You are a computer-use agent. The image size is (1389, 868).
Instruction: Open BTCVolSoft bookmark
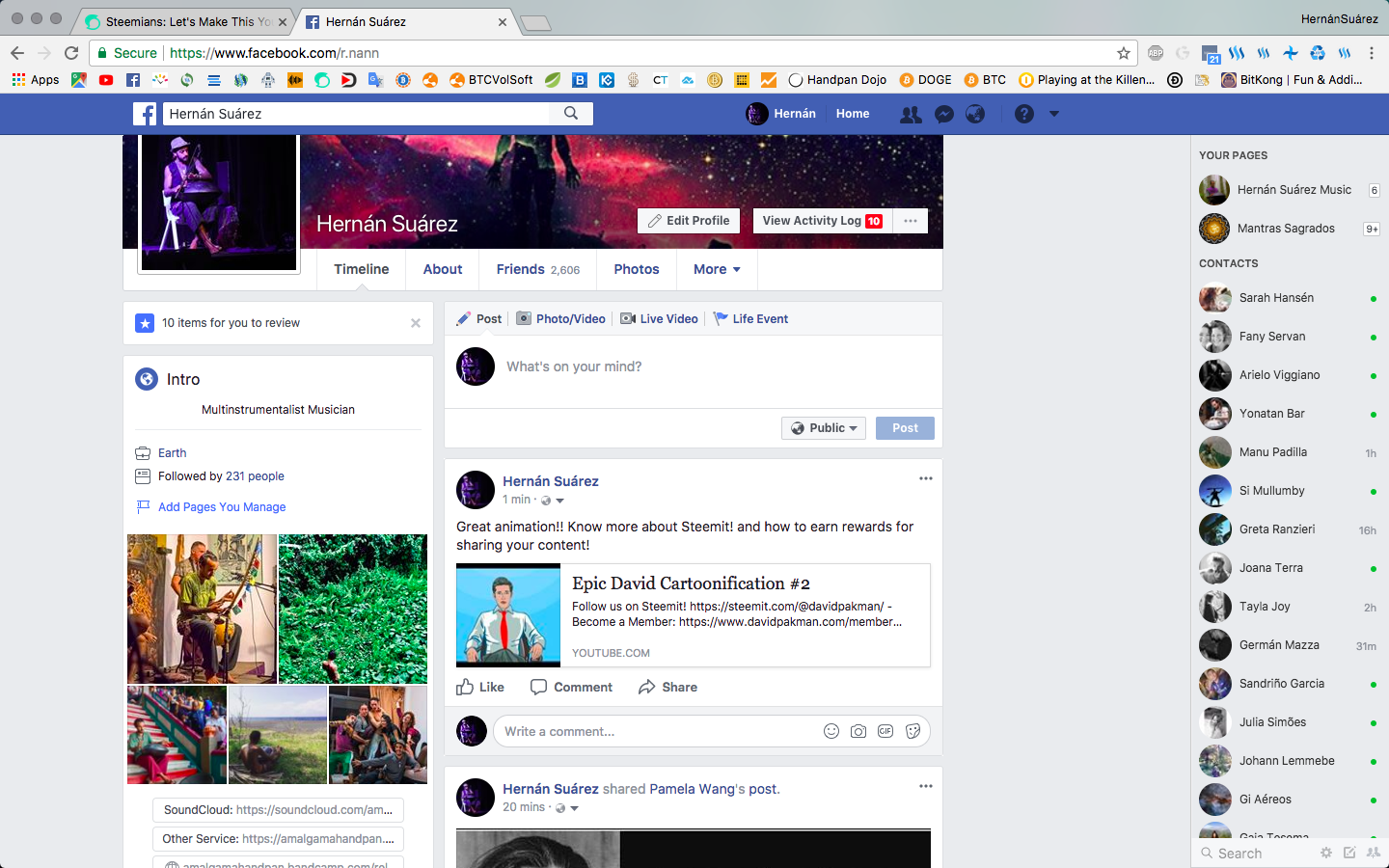pos(491,80)
